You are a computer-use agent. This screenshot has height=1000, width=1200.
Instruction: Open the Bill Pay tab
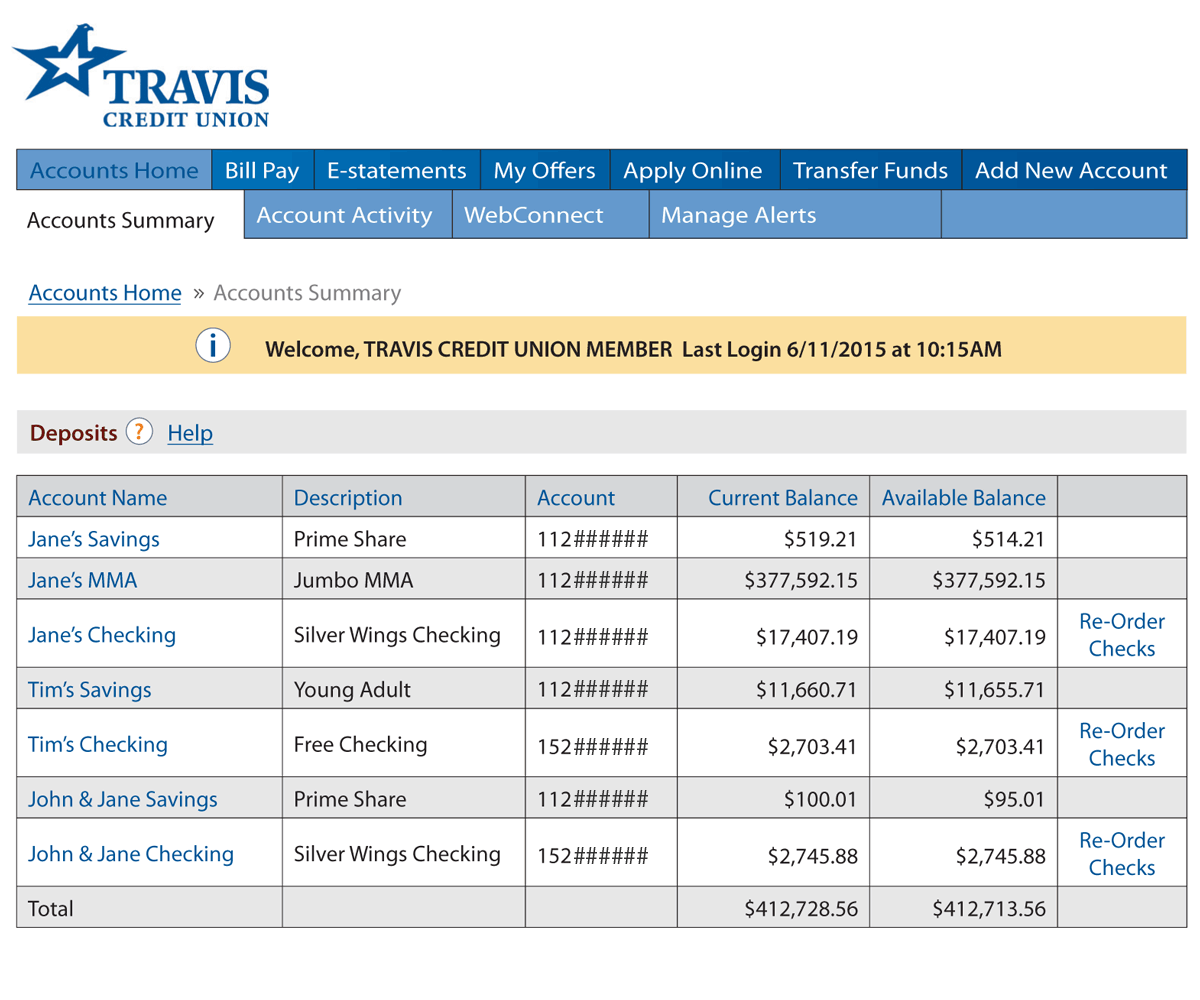click(261, 171)
